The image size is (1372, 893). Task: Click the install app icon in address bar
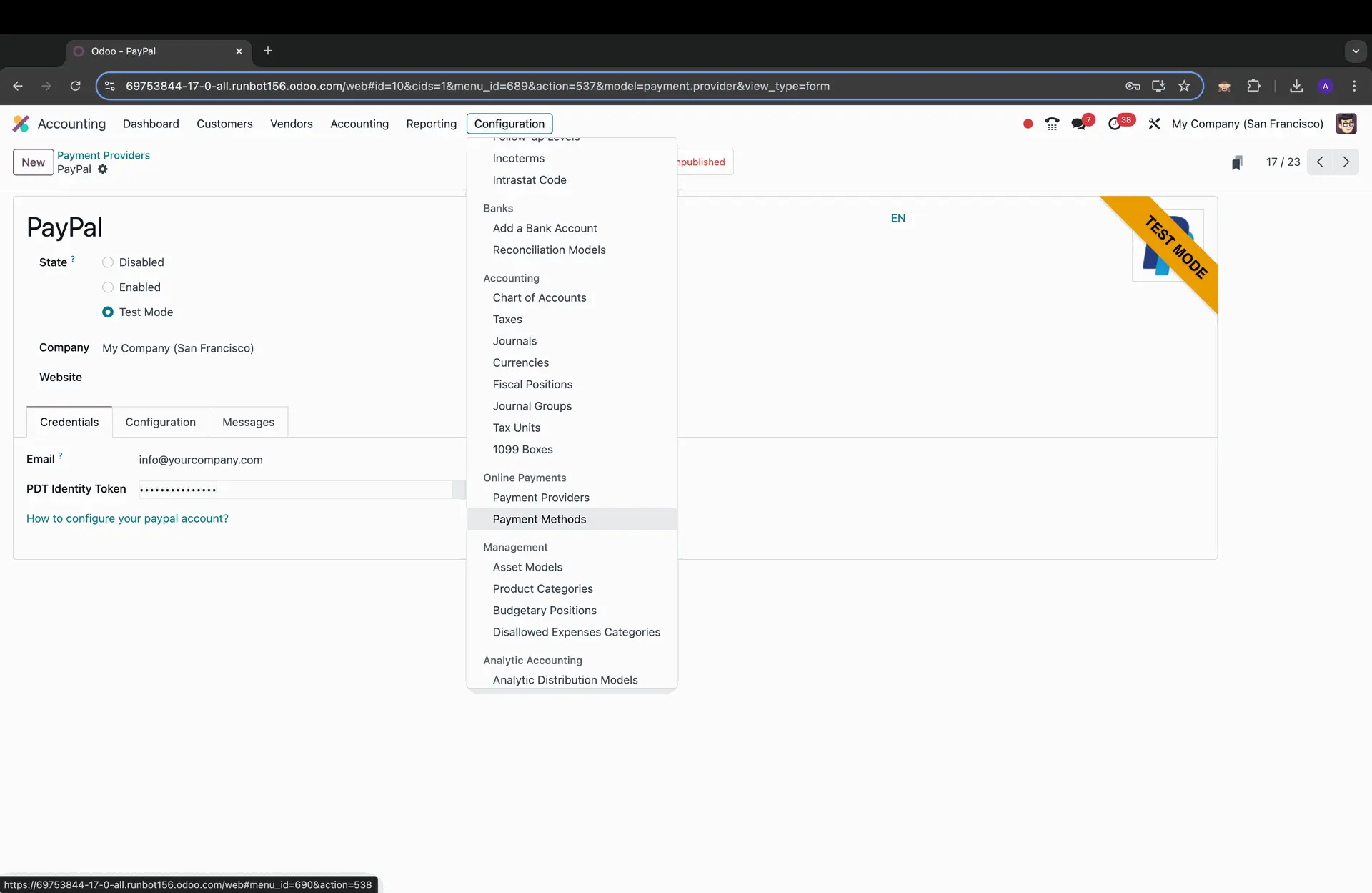(1158, 86)
